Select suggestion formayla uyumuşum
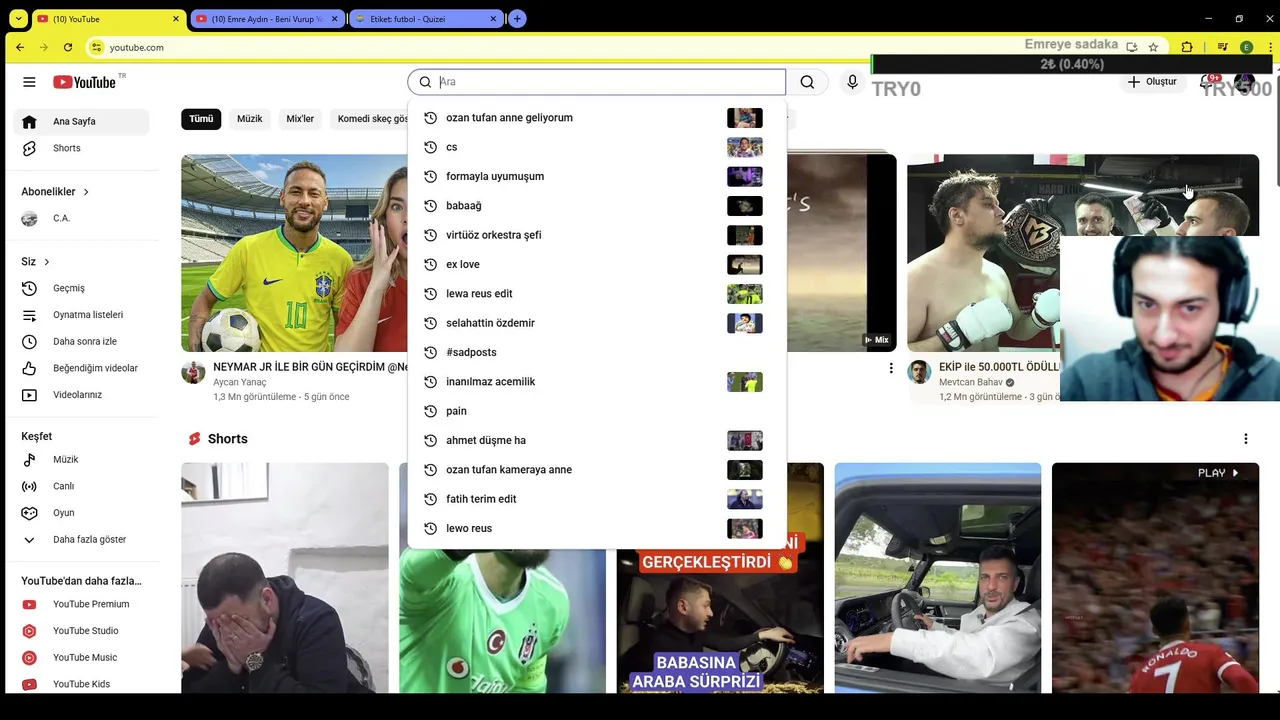This screenshot has width=1280, height=720. tap(597, 176)
